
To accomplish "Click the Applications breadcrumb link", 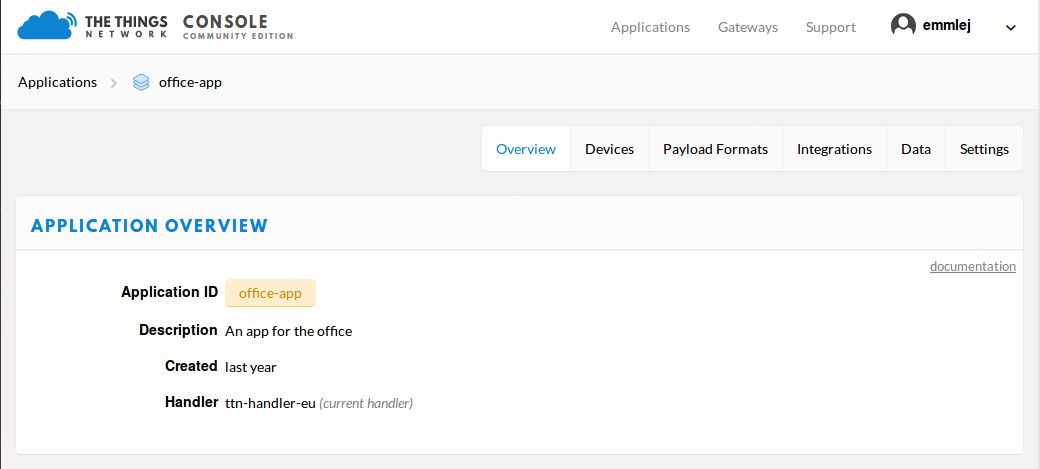I will coord(57,82).
